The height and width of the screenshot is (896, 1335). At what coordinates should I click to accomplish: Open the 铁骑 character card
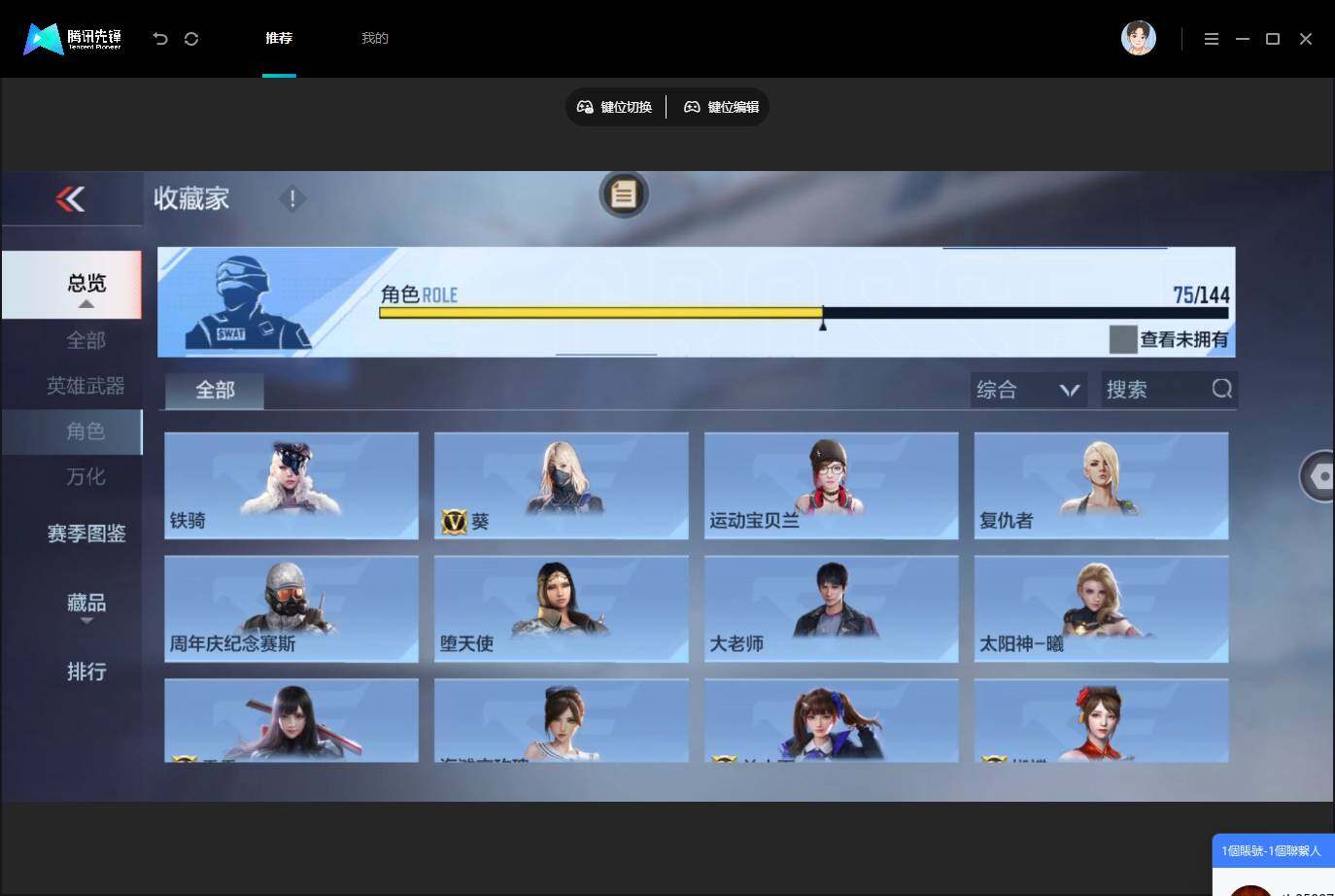(291, 486)
